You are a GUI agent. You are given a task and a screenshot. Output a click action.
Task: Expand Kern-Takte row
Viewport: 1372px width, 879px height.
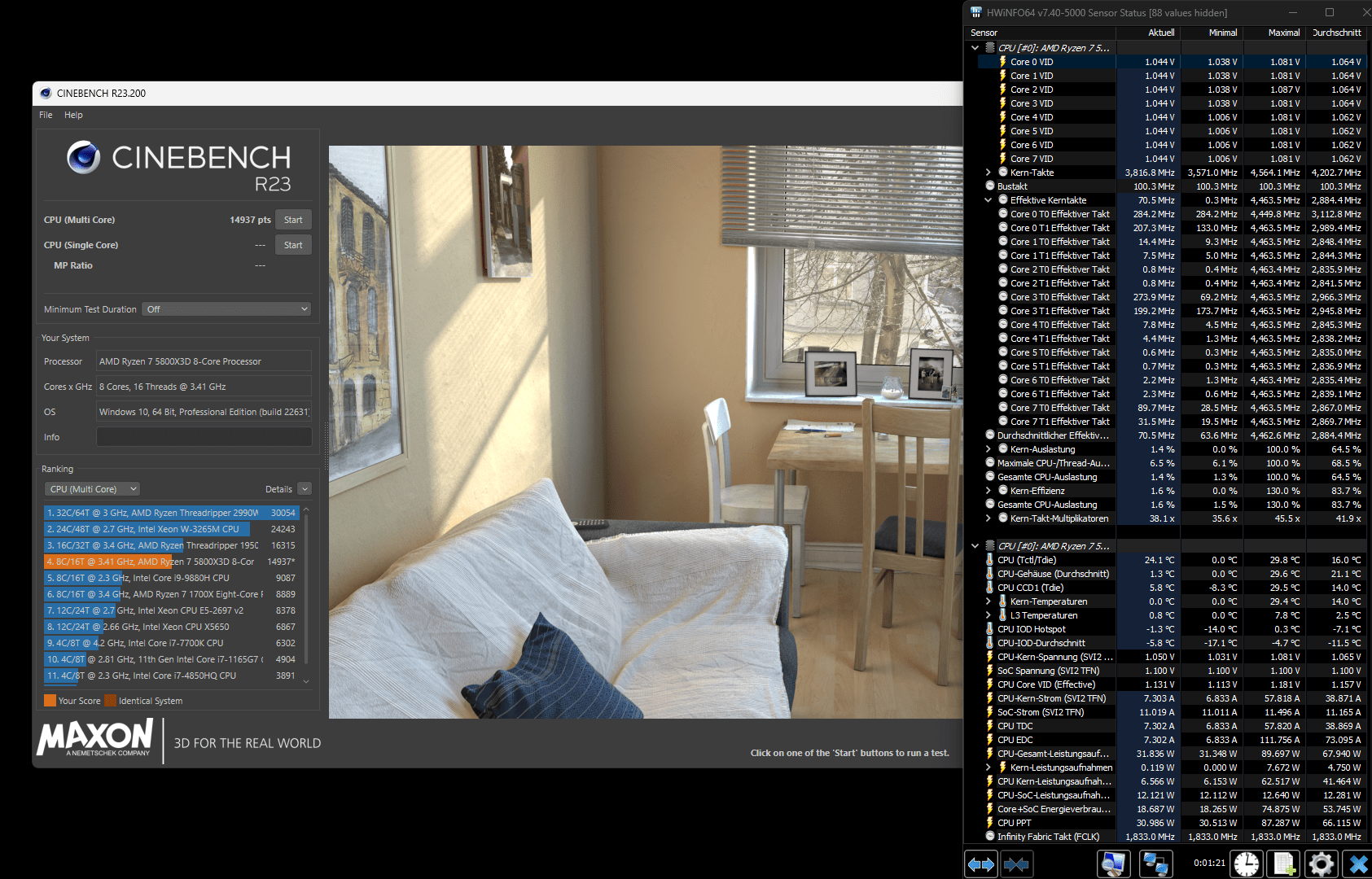(x=988, y=173)
